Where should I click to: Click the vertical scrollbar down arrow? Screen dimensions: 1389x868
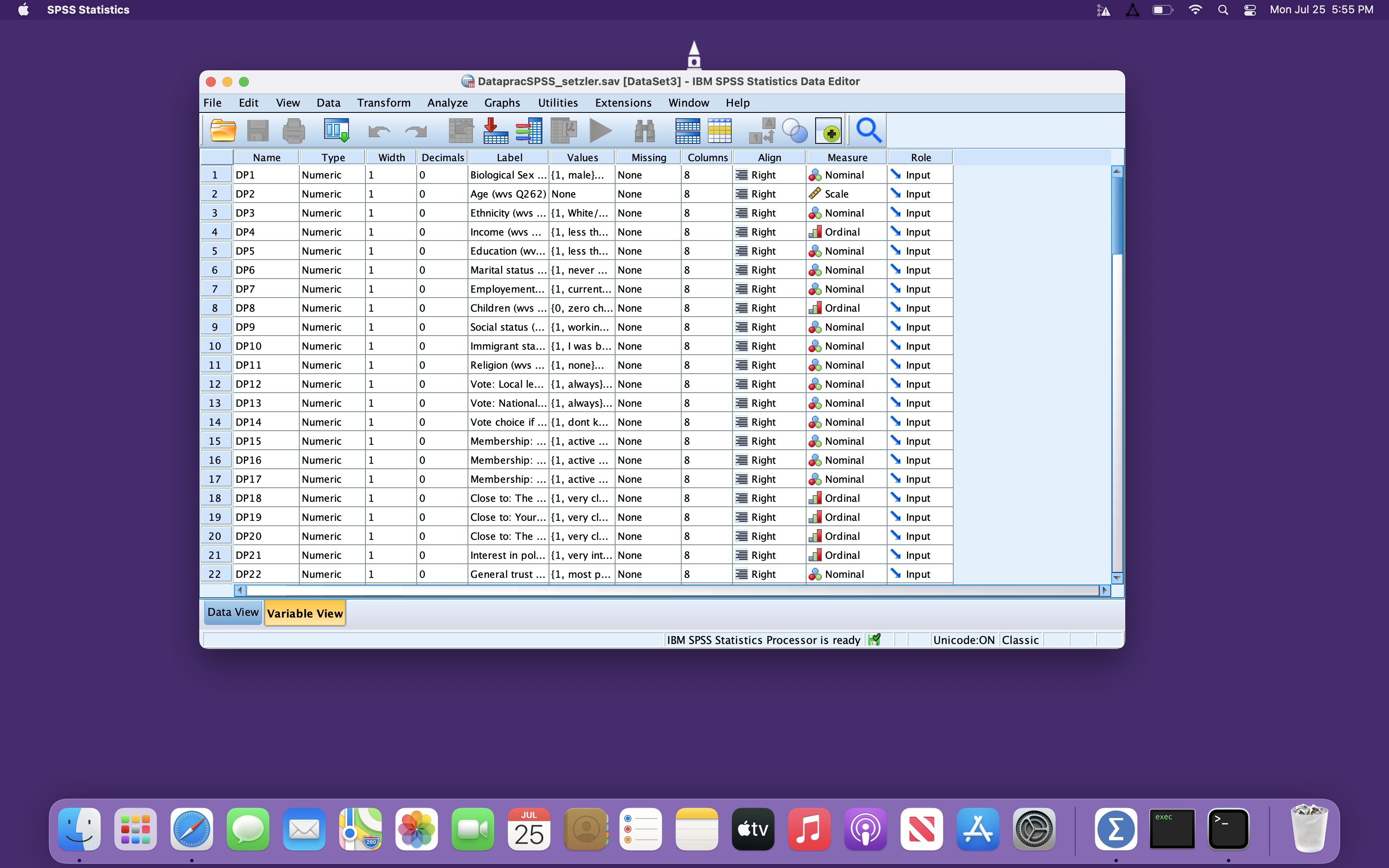[1117, 577]
